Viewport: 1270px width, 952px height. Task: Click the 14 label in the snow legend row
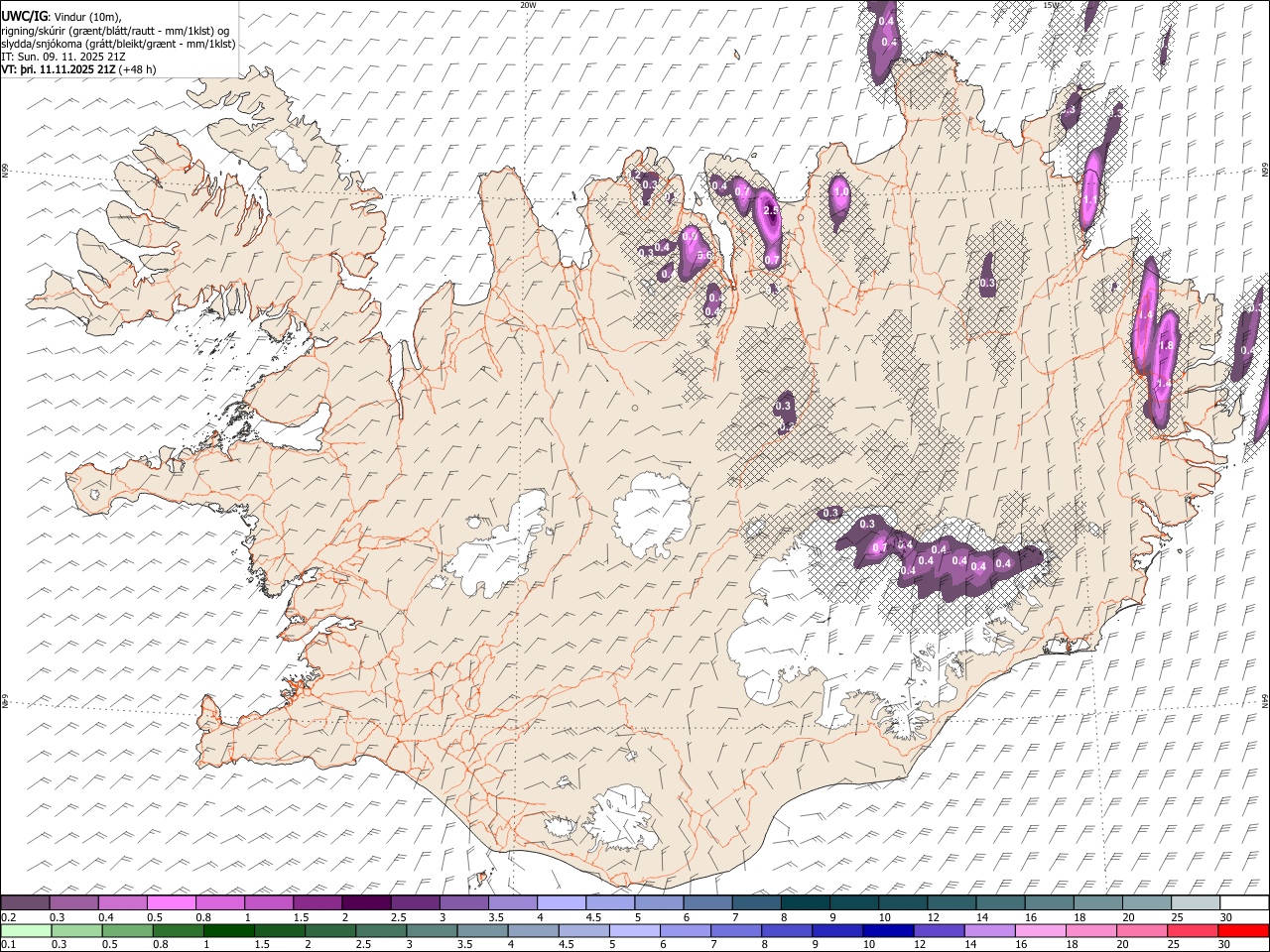click(982, 917)
